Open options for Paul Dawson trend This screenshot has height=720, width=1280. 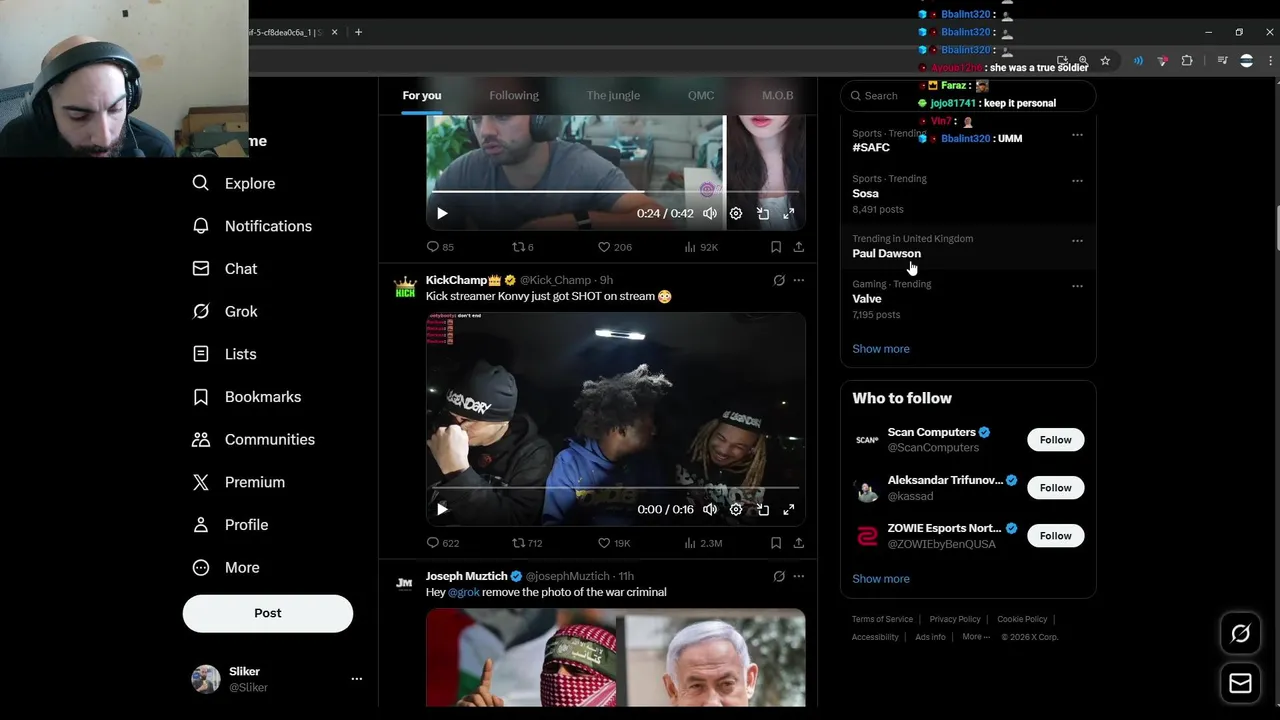point(1077,241)
